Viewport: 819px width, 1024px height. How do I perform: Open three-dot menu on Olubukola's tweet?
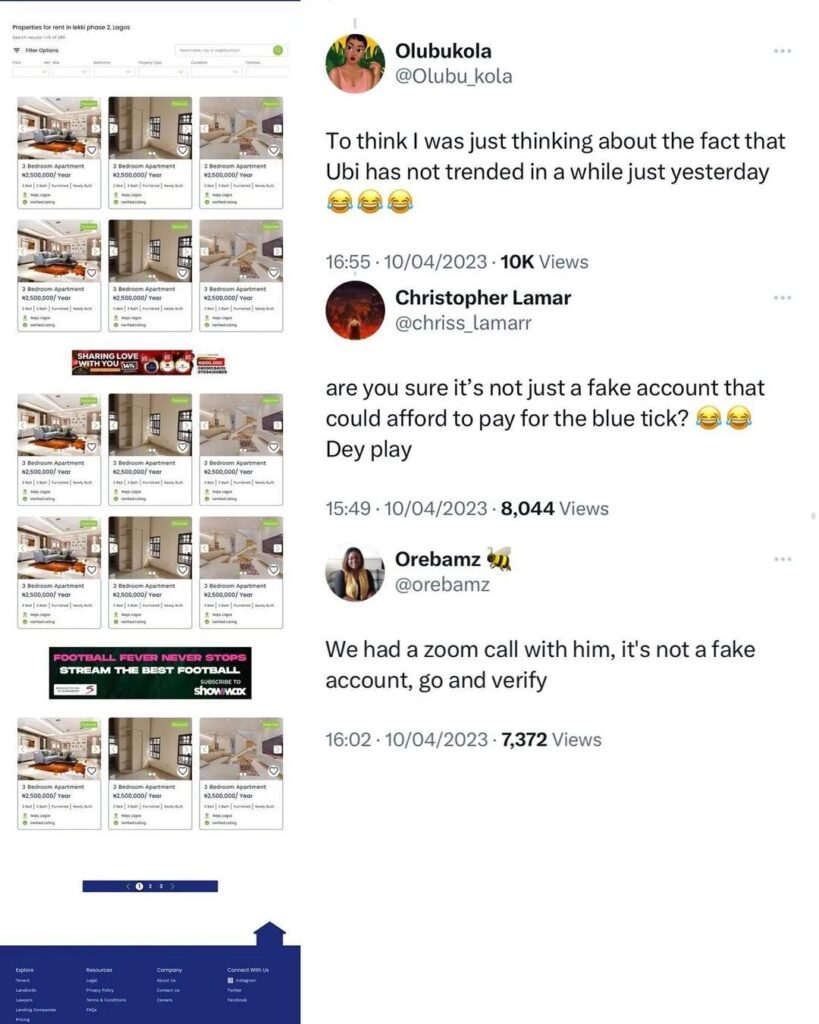point(782,51)
